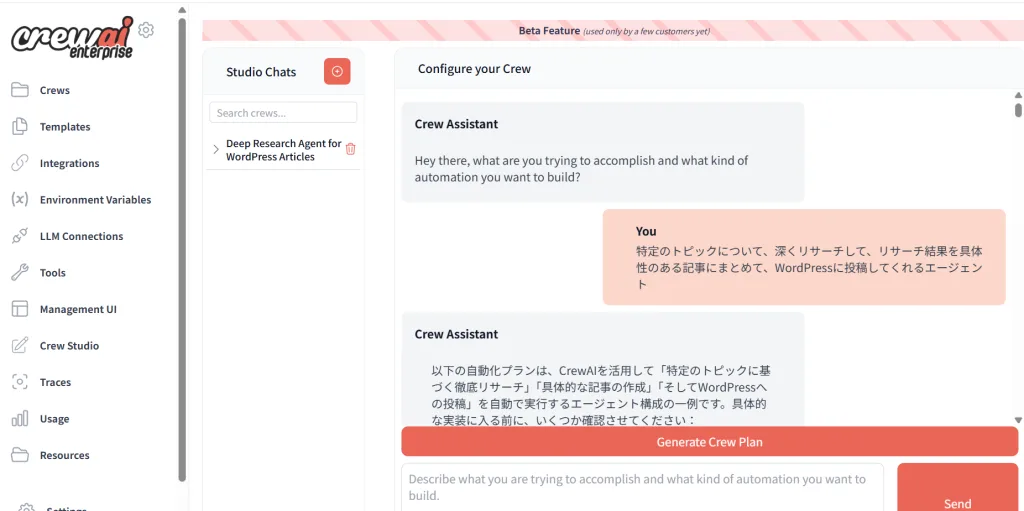Go to Integrations page
The height and width of the screenshot is (511, 1024).
pos(70,163)
